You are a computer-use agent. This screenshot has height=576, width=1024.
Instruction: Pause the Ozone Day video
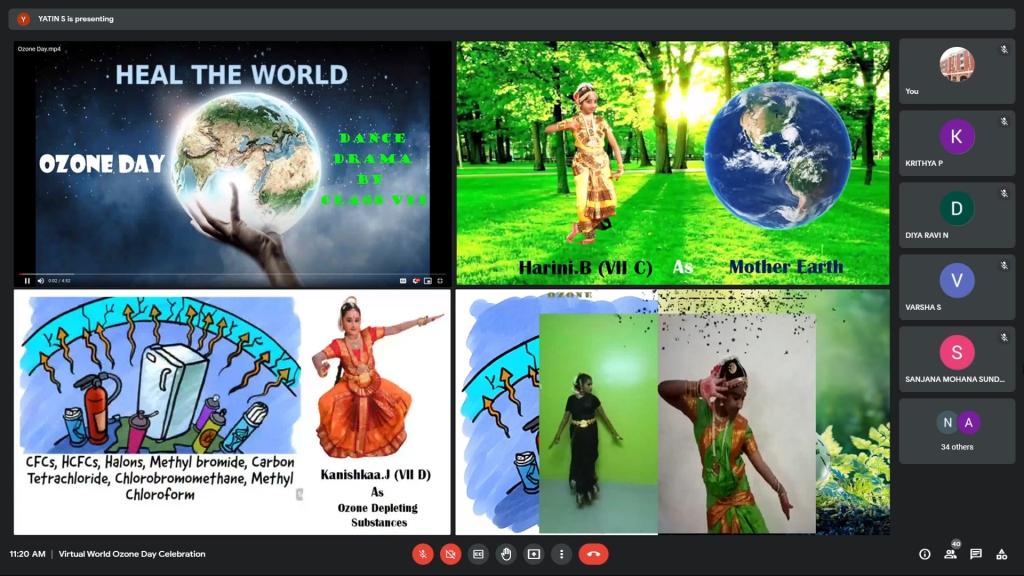point(27,281)
